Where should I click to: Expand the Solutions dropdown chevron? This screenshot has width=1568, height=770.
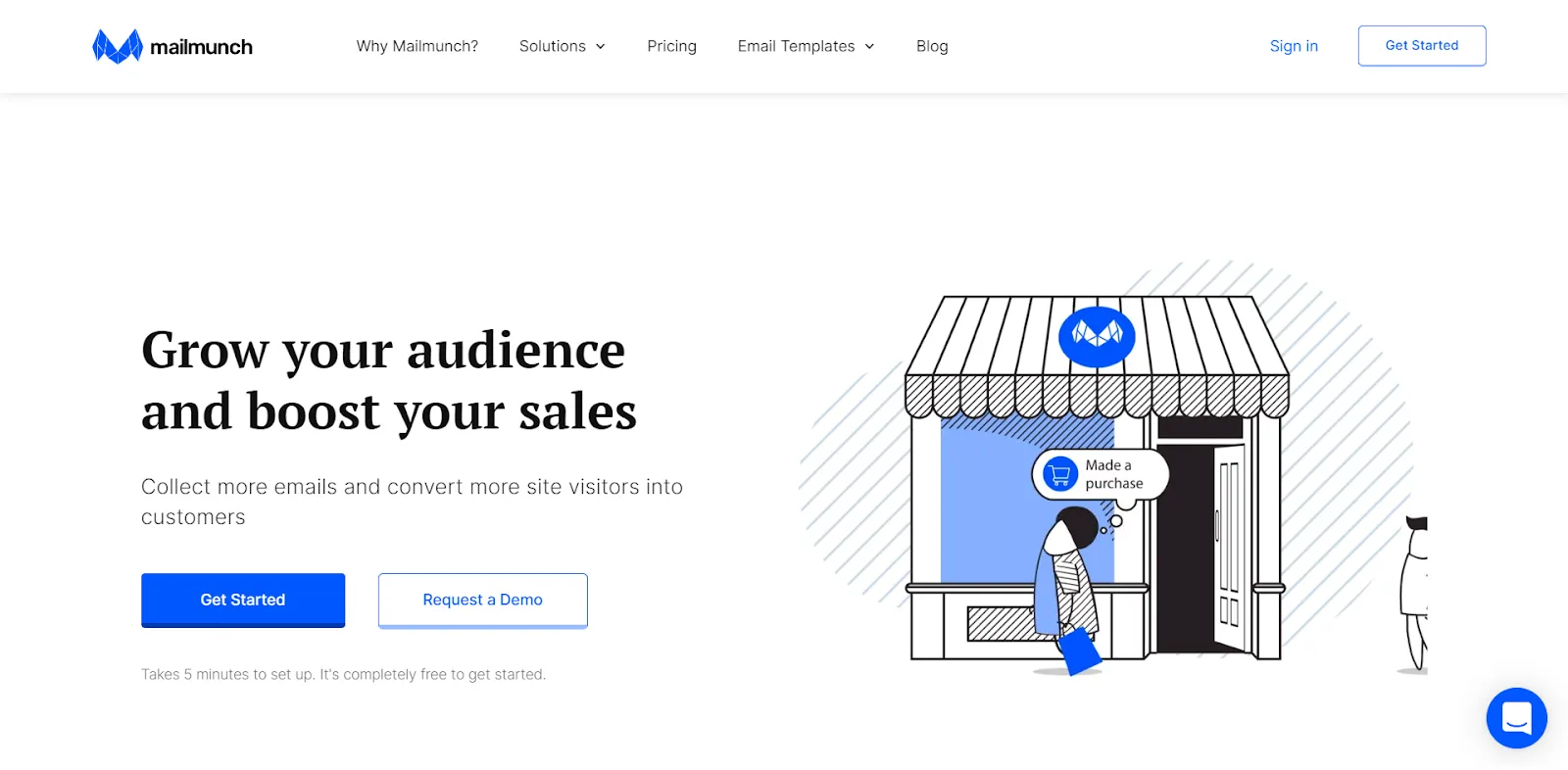[x=601, y=47]
